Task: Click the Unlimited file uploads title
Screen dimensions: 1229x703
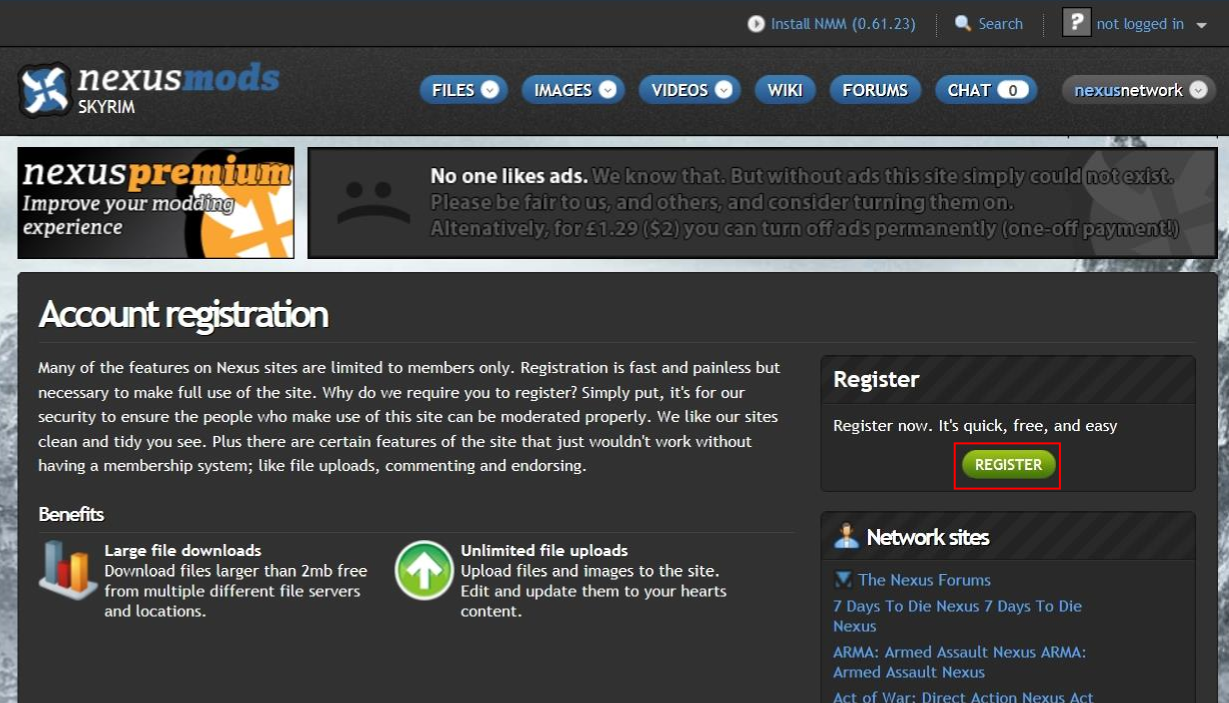Action: [544, 550]
